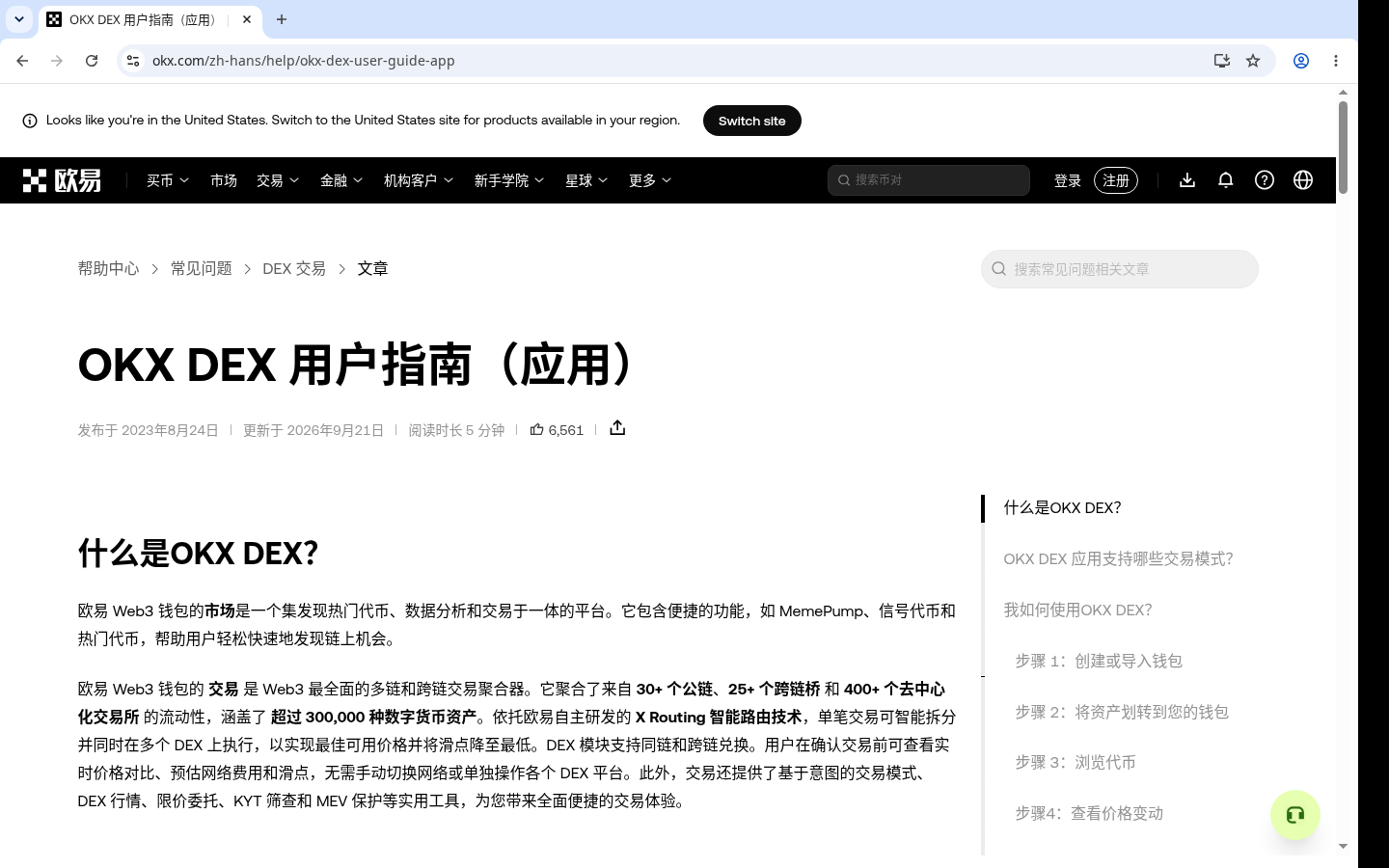Image resolution: width=1389 pixels, height=868 pixels.
Task: Click the 发布于 2023年8月24日 date text
Action: [149, 430]
